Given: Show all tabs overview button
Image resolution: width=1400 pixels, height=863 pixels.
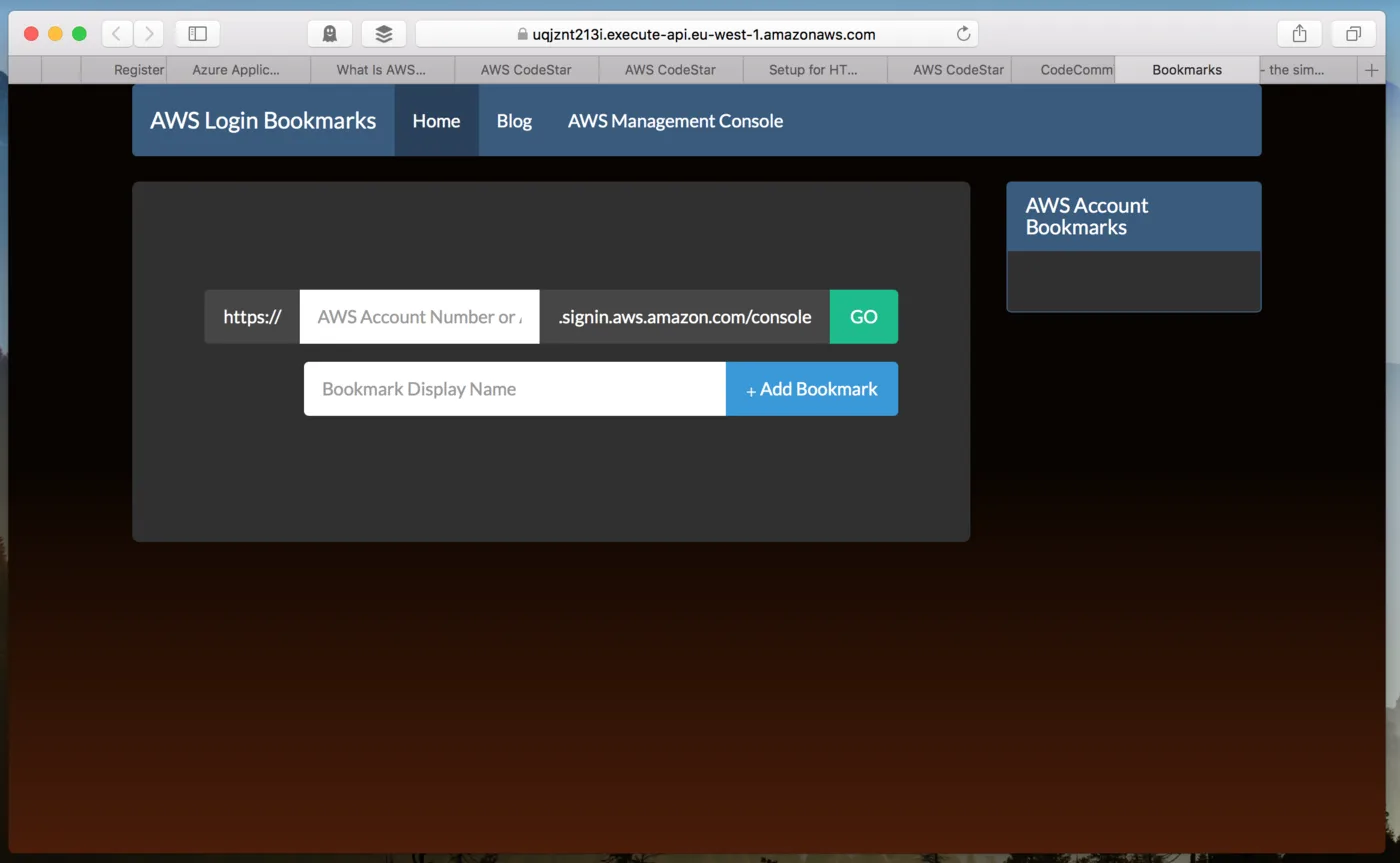Looking at the screenshot, I should click(1353, 34).
